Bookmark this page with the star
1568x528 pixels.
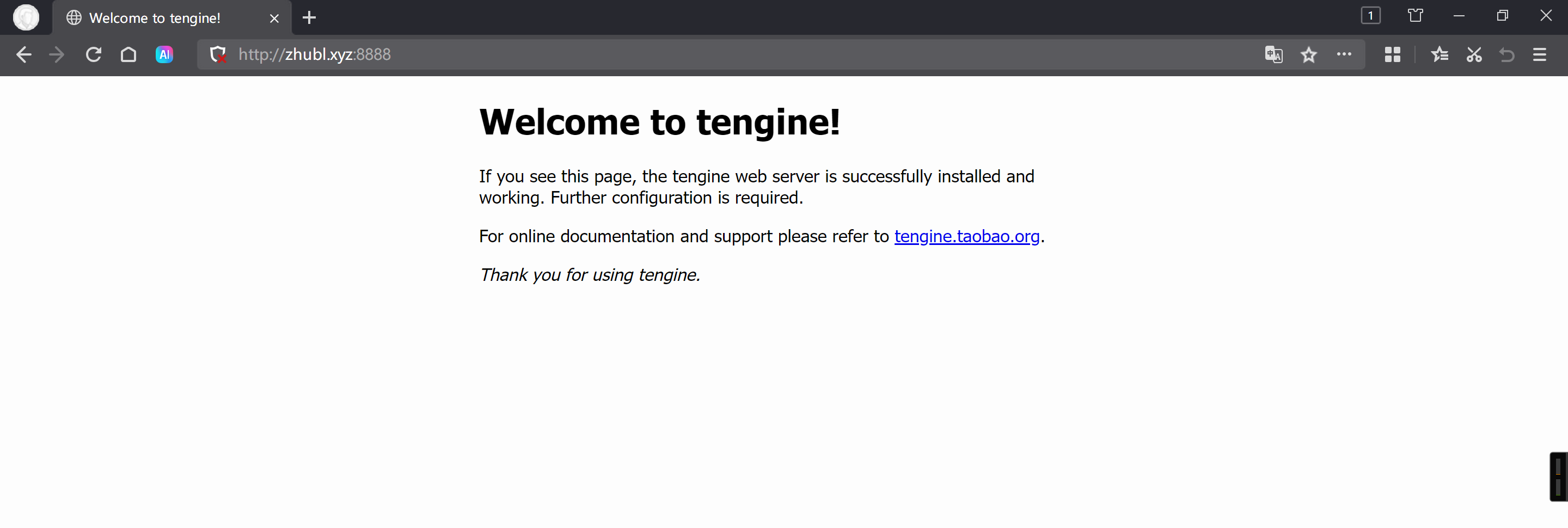[1309, 56]
